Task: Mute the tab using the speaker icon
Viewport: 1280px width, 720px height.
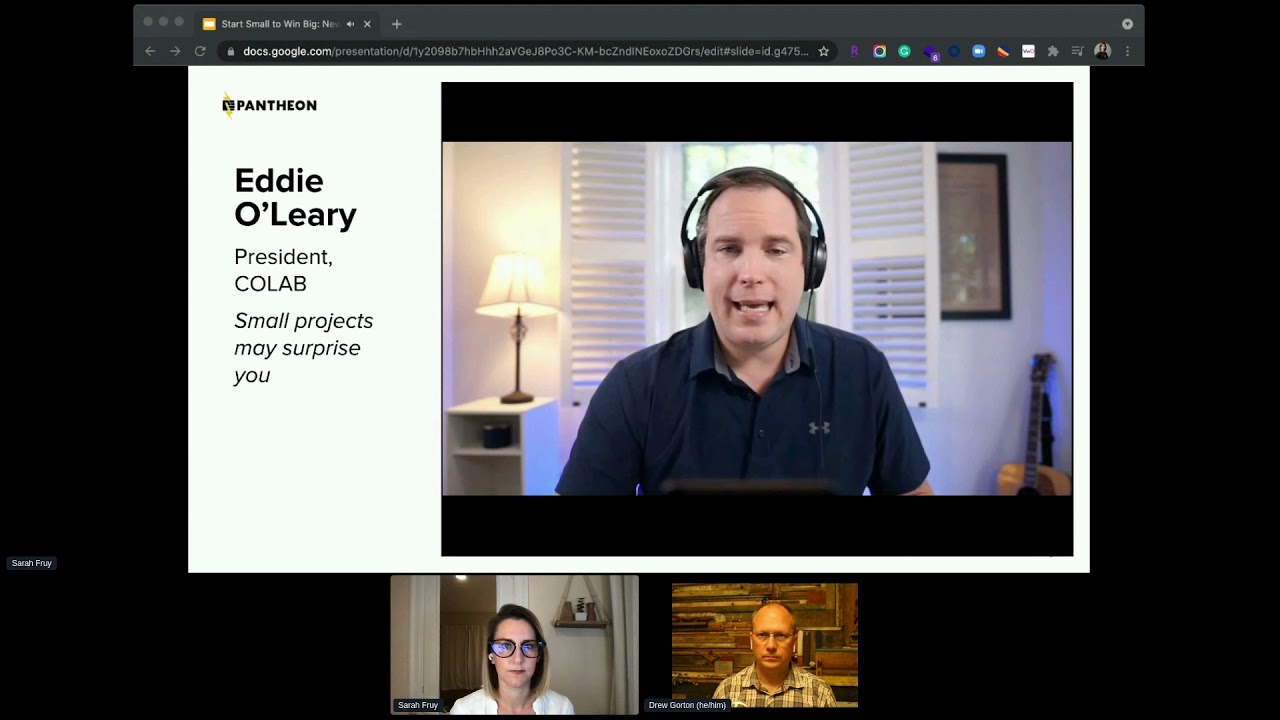Action: (350, 24)
